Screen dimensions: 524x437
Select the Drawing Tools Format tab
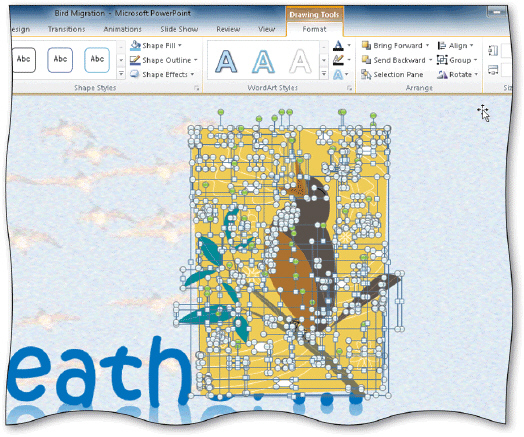pos(314,29)
